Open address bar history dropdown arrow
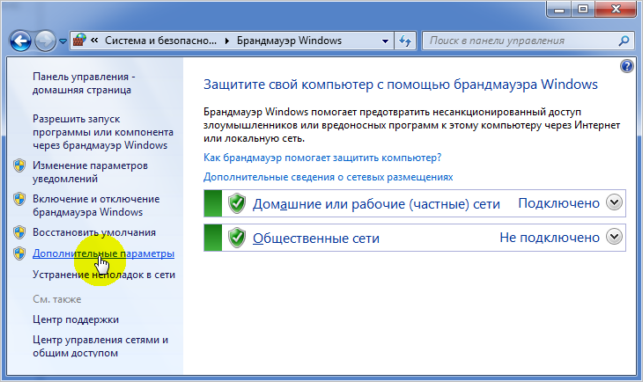 click(385, 41)
